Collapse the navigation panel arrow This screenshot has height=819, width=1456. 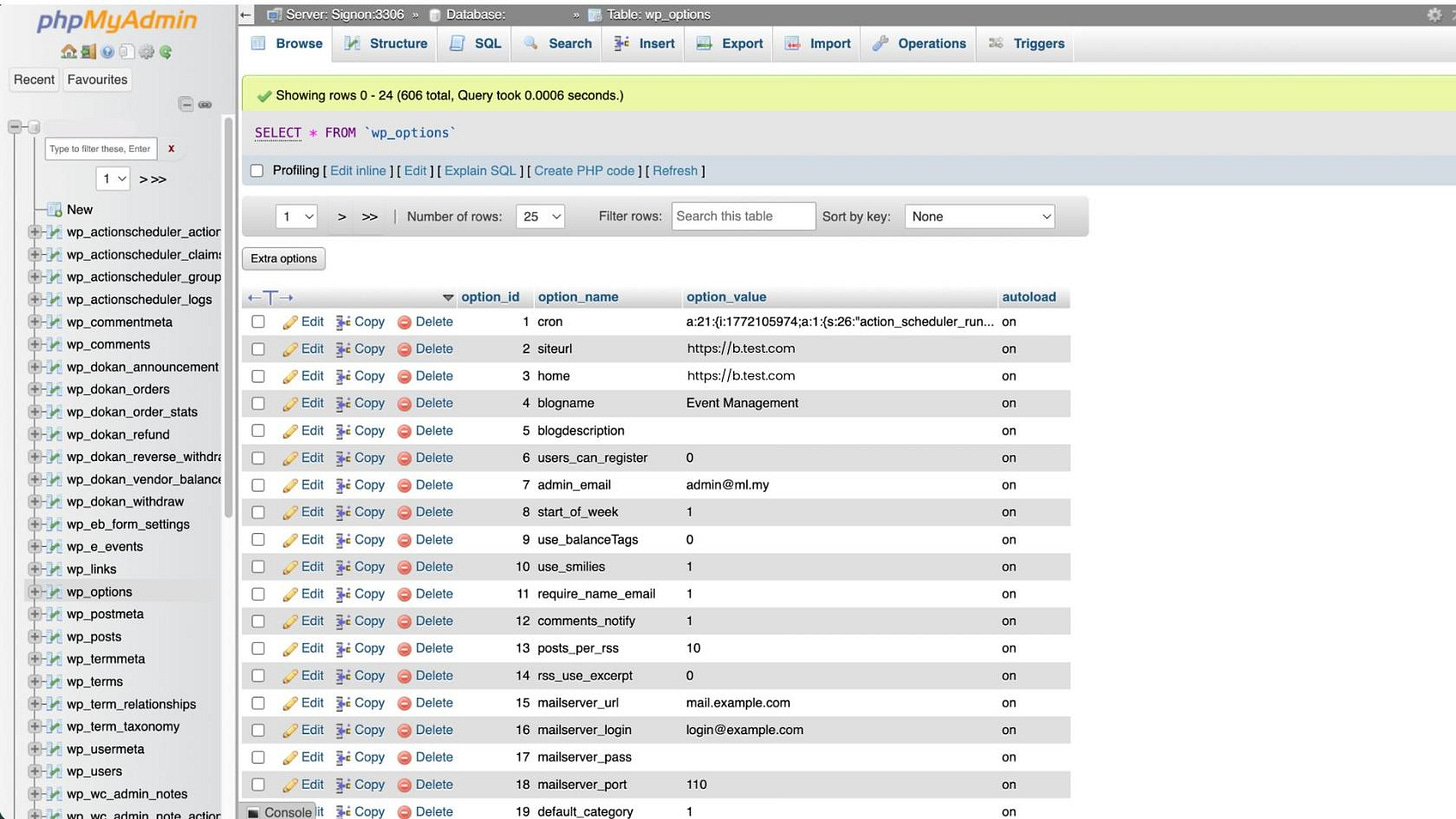coord(246,14)
